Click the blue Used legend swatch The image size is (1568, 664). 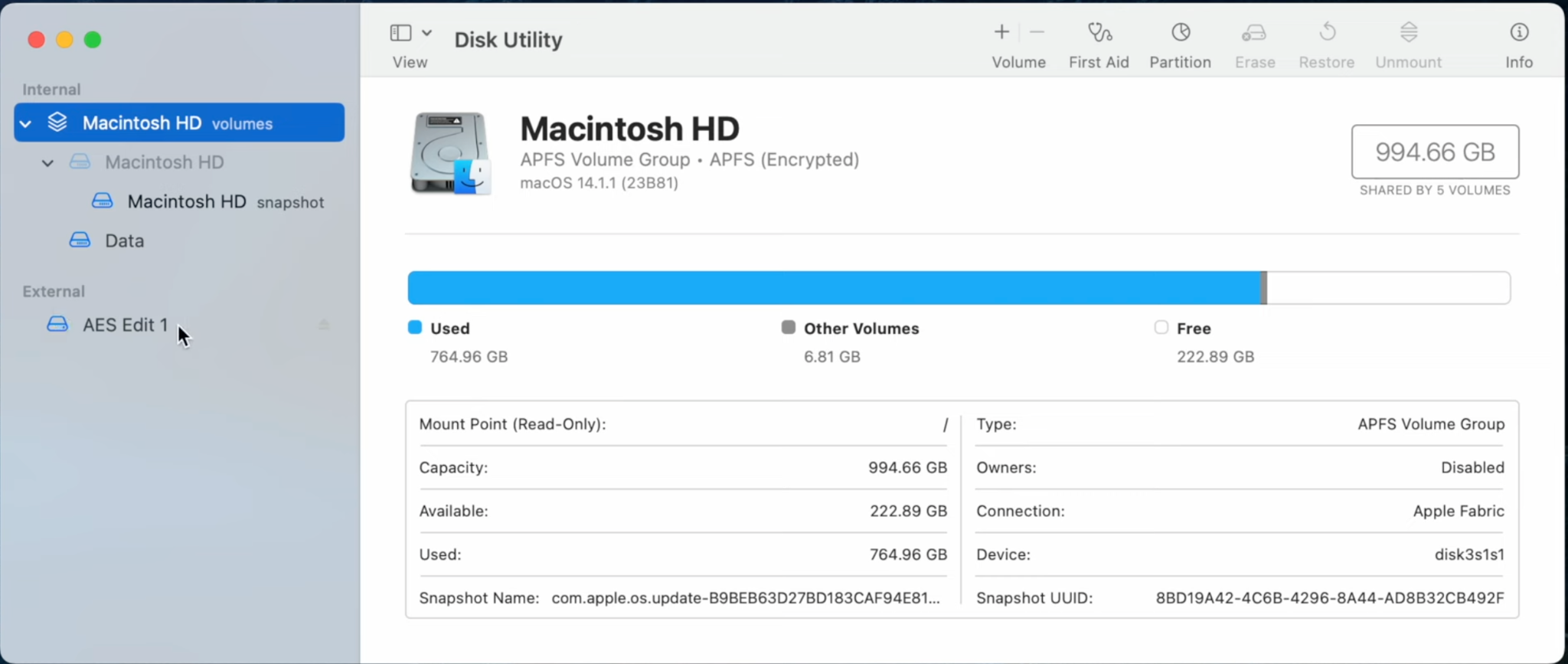click(415, 328)
